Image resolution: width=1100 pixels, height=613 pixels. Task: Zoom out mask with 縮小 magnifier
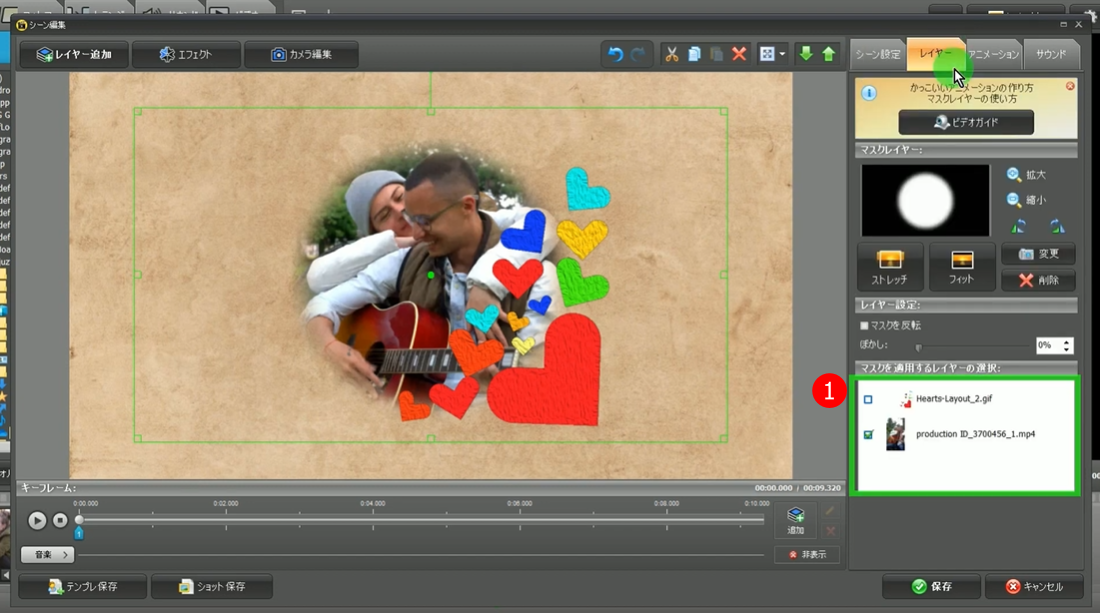click(1015, 200)
